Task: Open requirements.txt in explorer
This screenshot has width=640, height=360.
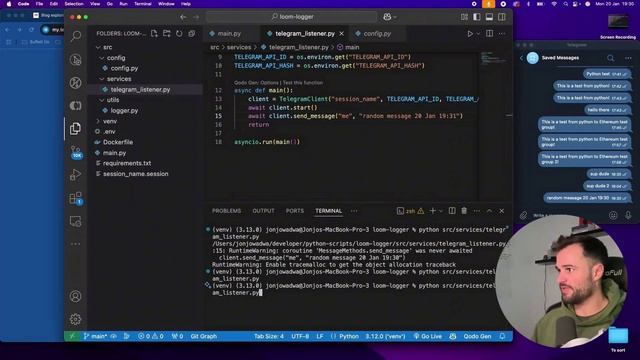Action: [x=127, y=163]
